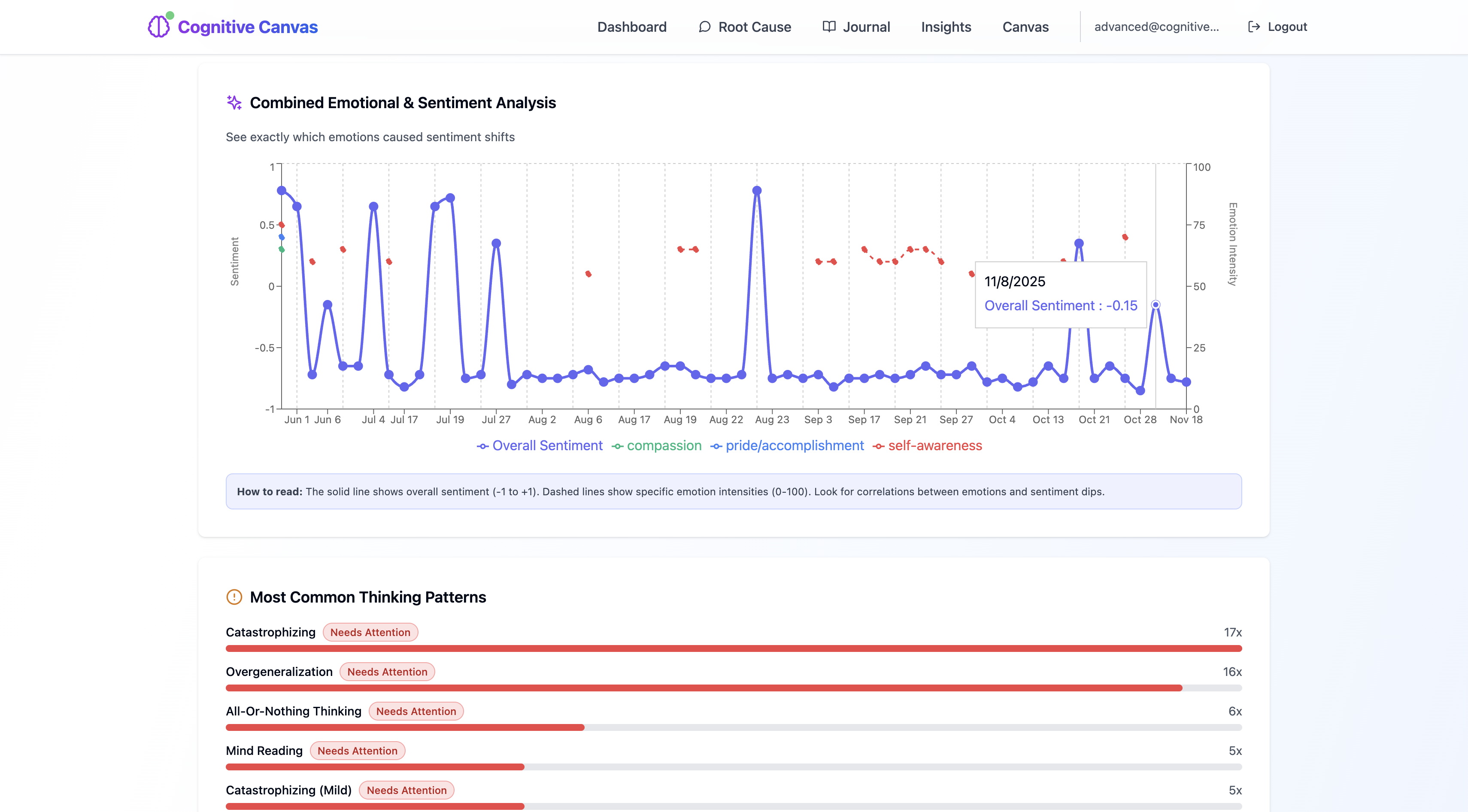This screenshot has height=812, width=1468.
Task: Toggle the pride/accomplishment legend series
Action: [x=787, y=445]
